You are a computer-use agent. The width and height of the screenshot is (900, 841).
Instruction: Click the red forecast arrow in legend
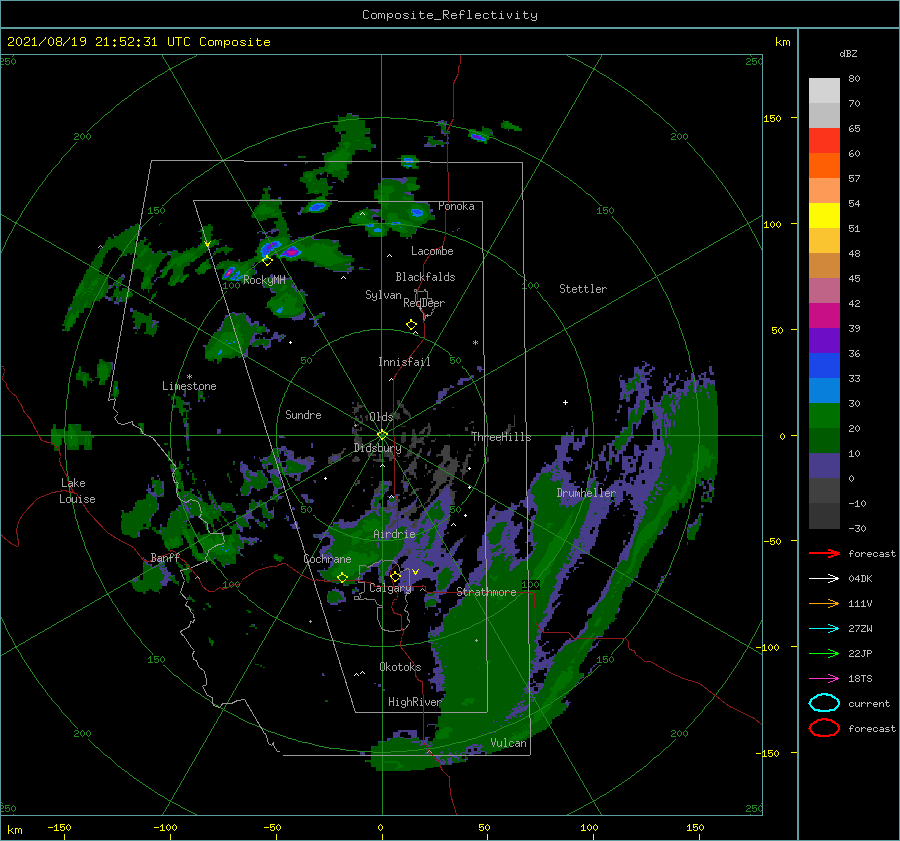(x=824, y=553)
